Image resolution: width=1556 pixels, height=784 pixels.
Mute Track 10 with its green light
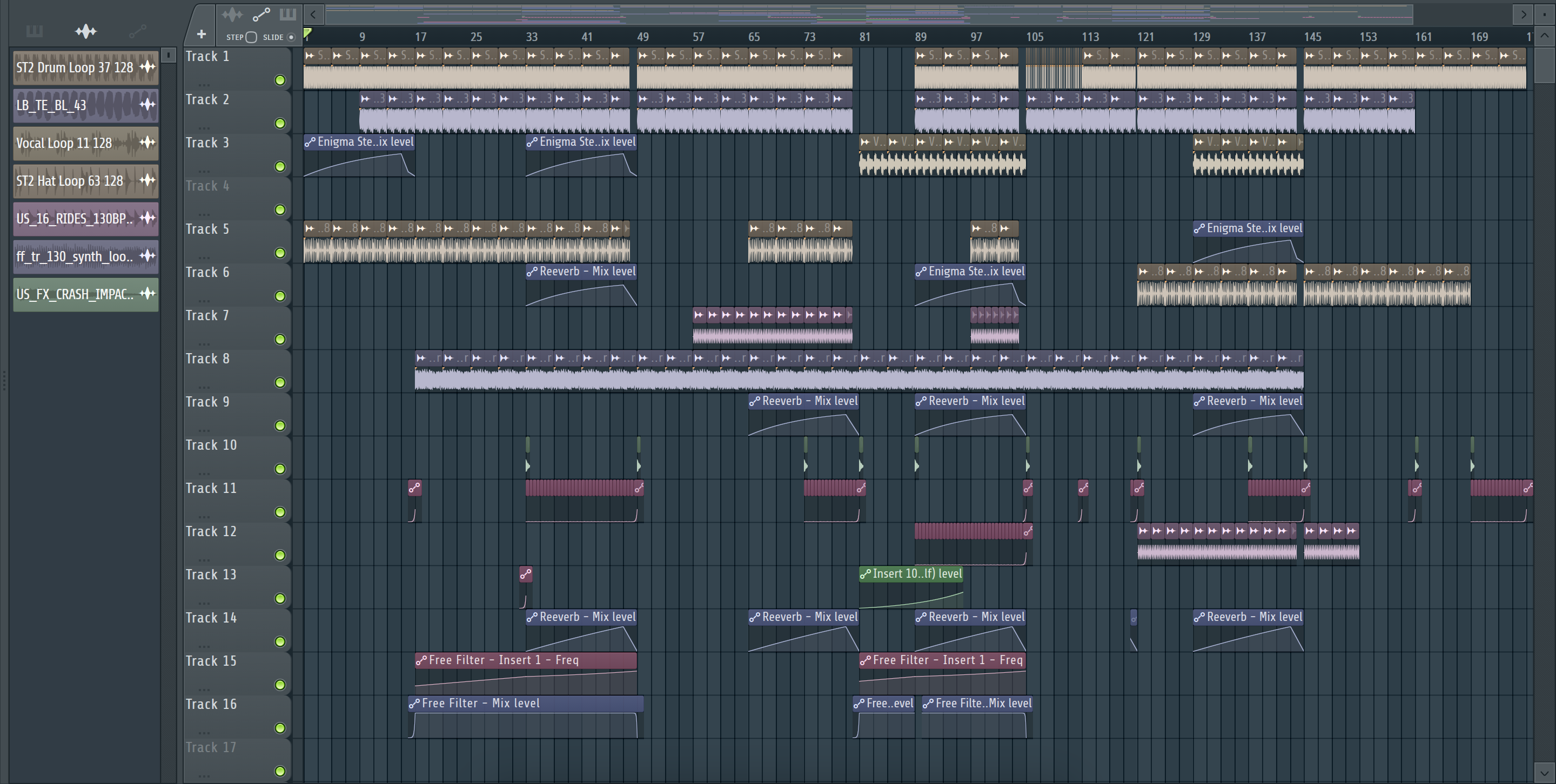click(280, 469)
